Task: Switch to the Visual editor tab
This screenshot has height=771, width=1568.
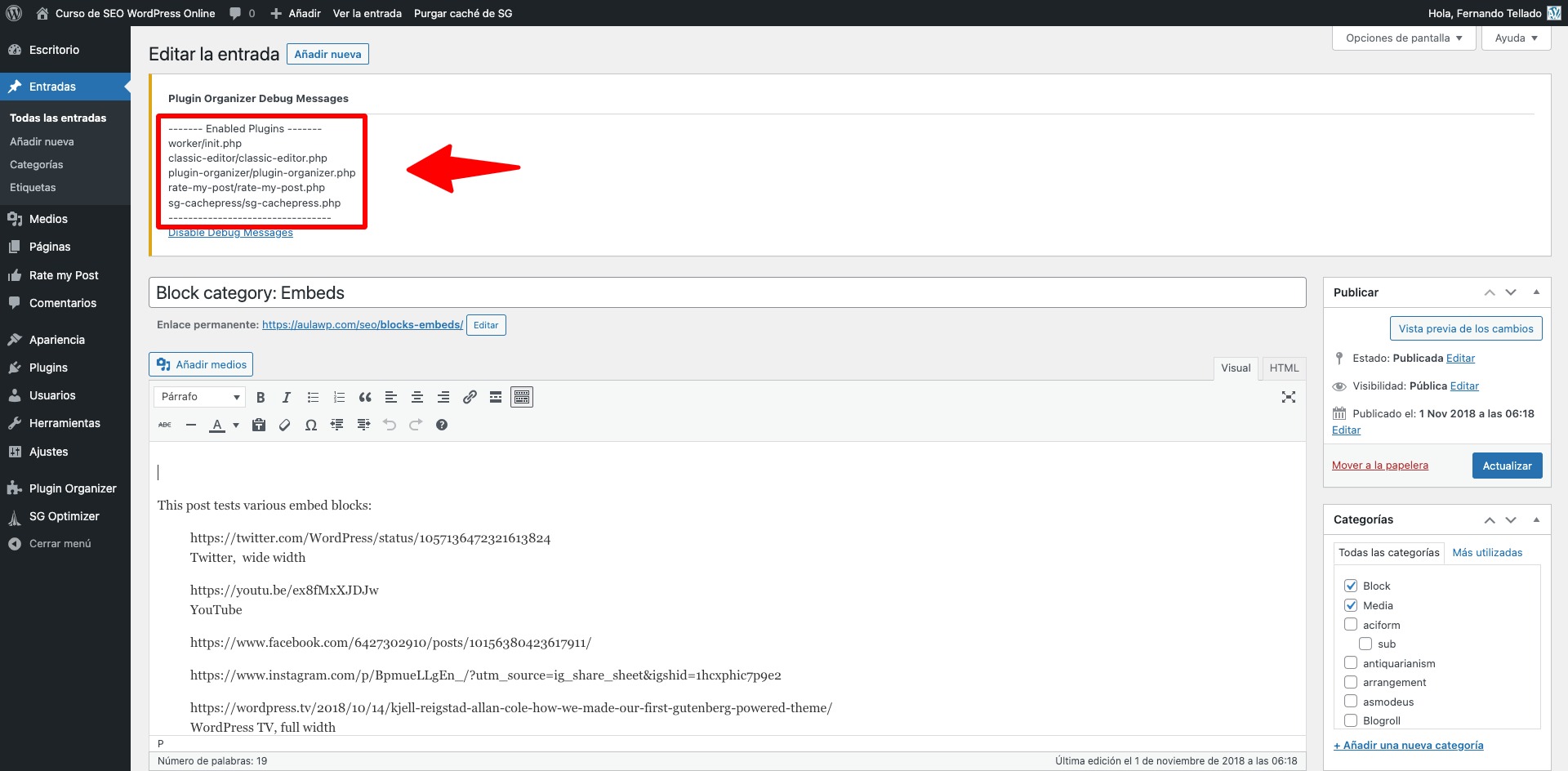Action: 1236,368
